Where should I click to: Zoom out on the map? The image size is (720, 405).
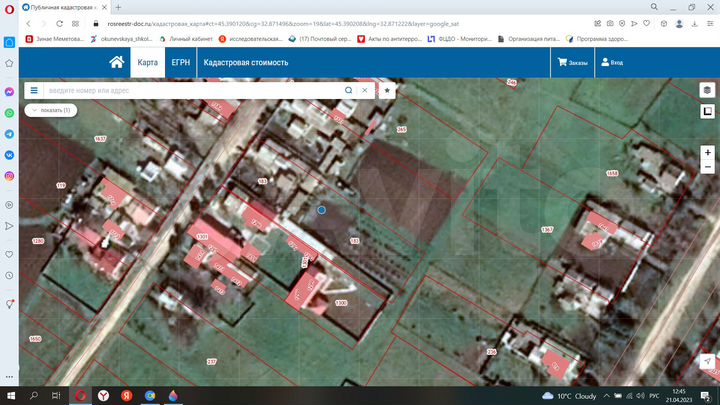pyautogui.click(x=707, y=167)
